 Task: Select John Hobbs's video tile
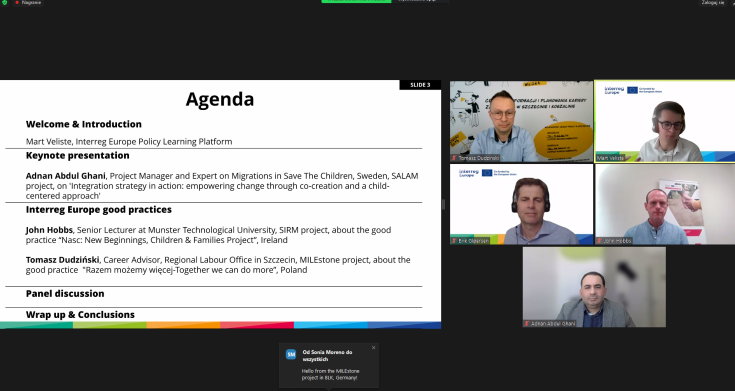pos(665,204)
